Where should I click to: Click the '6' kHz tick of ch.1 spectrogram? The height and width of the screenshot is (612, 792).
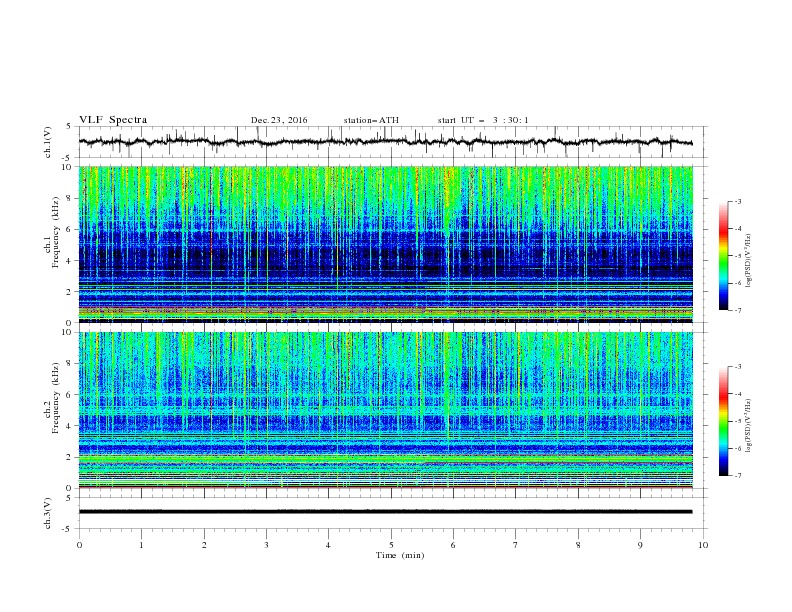pos(70,229)
